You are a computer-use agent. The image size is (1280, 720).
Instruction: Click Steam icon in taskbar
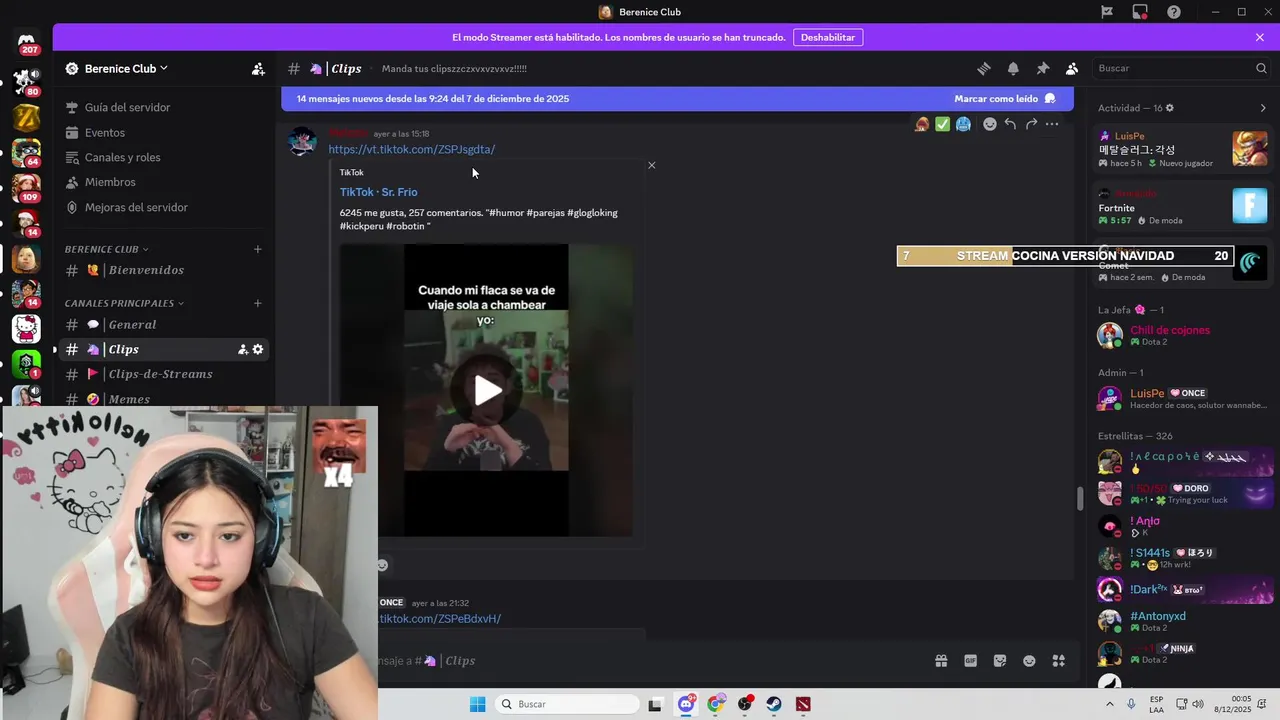(x=774, y=704)
